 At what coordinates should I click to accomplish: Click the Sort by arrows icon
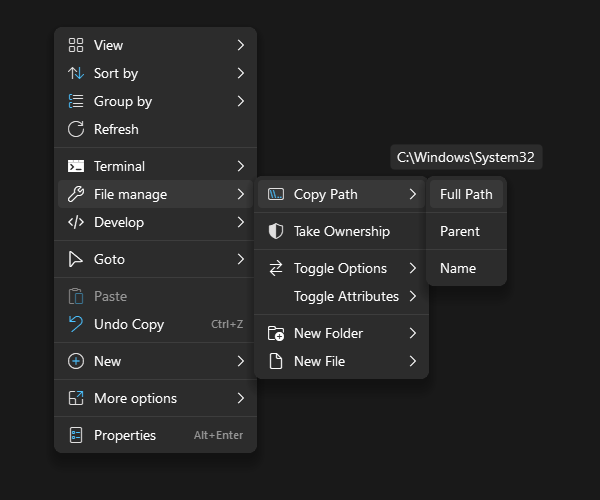pos(75,73)
